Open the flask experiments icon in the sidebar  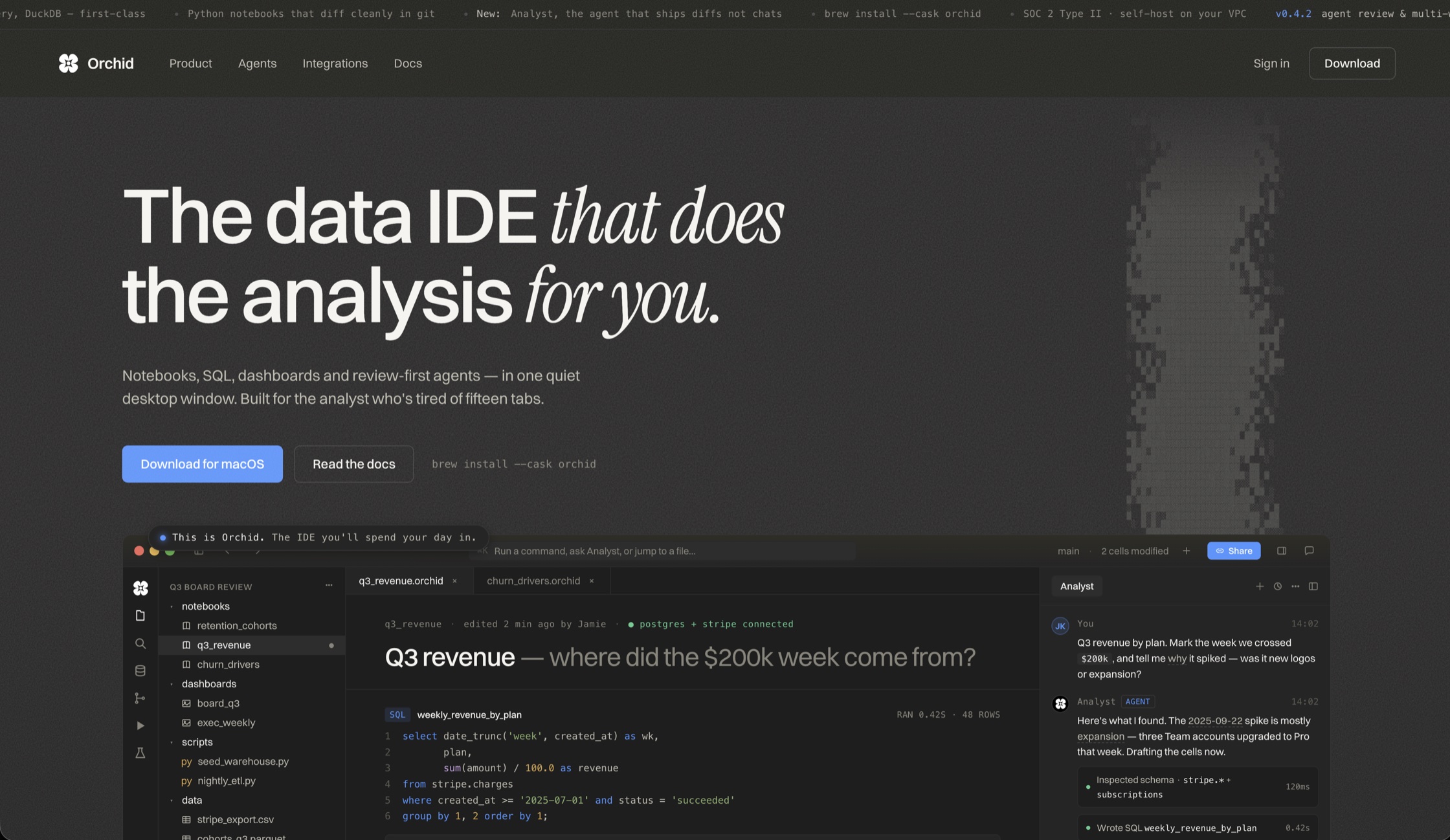(140, 753)
